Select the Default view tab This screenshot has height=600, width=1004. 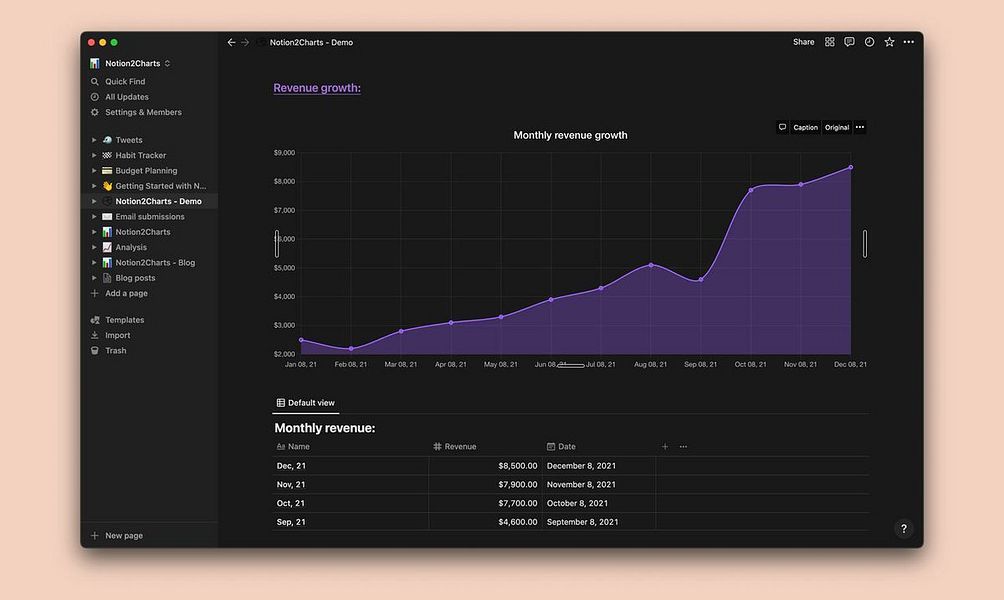(305, 402)
